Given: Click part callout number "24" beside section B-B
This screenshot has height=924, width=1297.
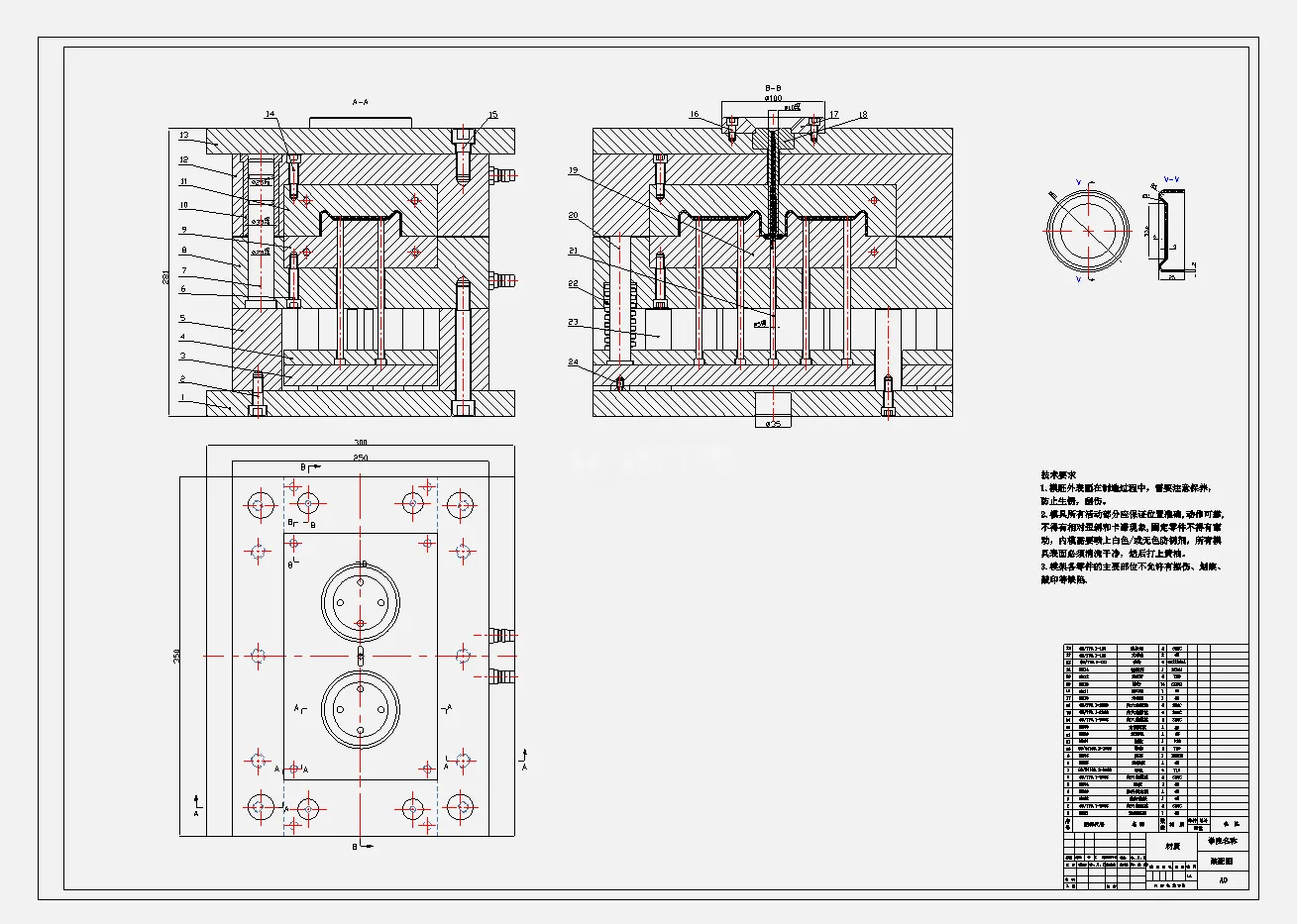Looking at the screenshot, I should [x=573, y=362].
